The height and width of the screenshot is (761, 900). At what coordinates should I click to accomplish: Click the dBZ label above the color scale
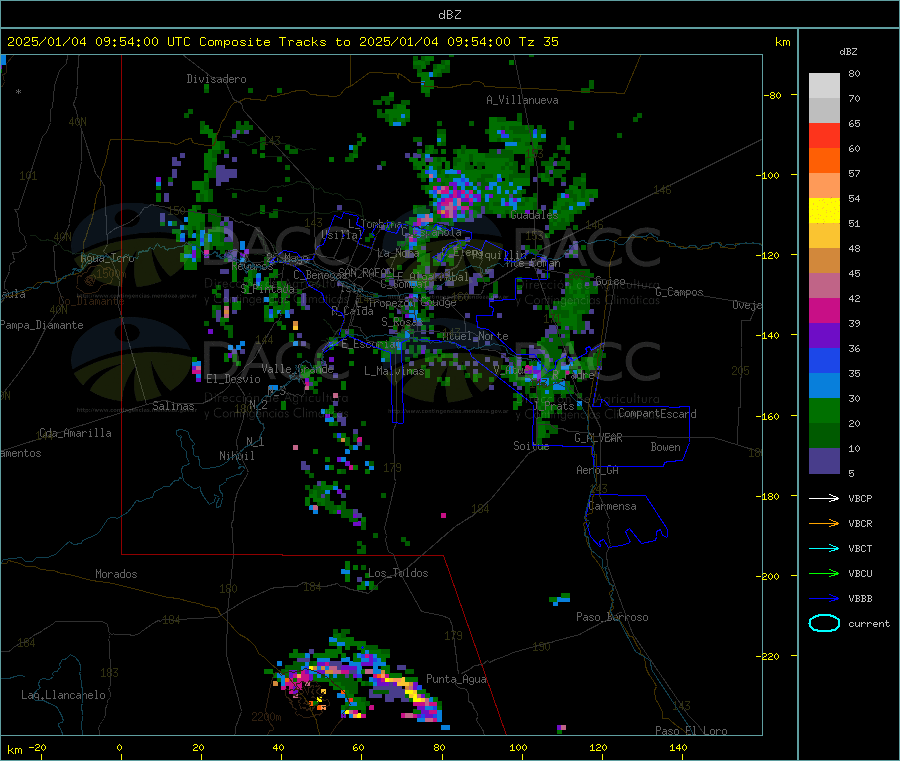(848, 52)
